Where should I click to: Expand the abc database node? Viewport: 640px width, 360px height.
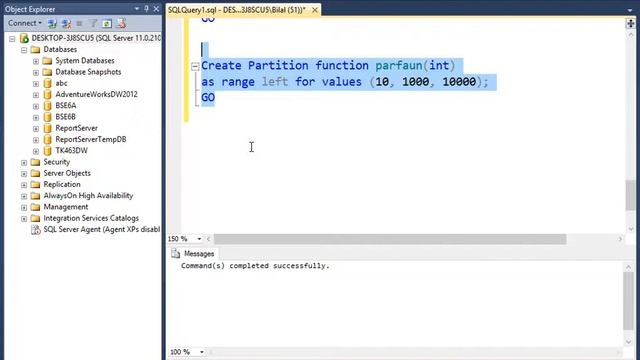[x=36, y=83]
